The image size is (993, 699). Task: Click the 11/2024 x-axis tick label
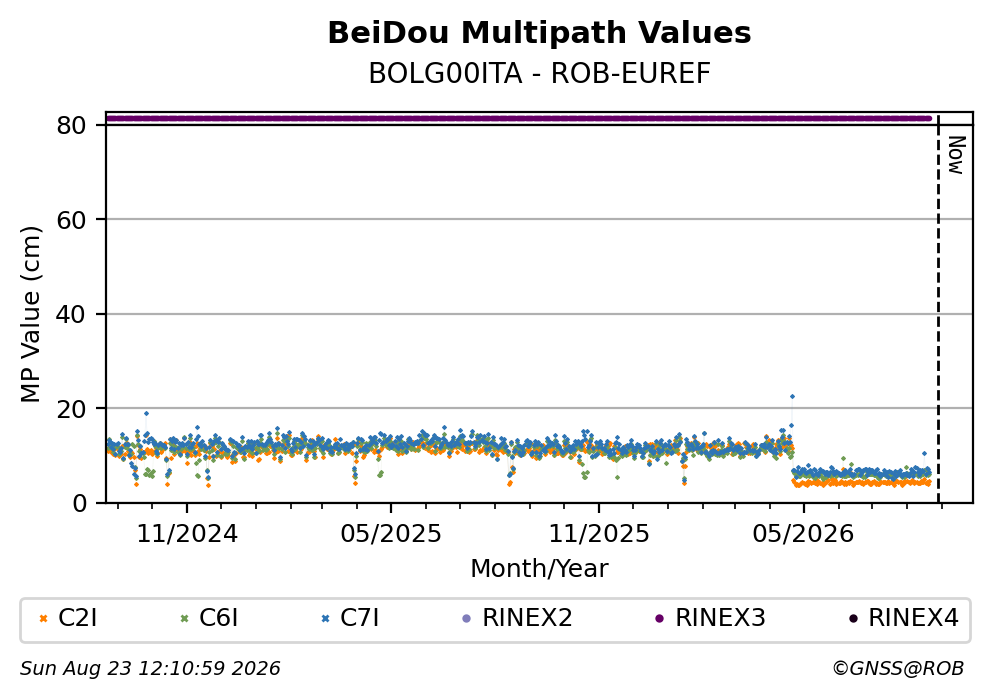tap(187, 534)
